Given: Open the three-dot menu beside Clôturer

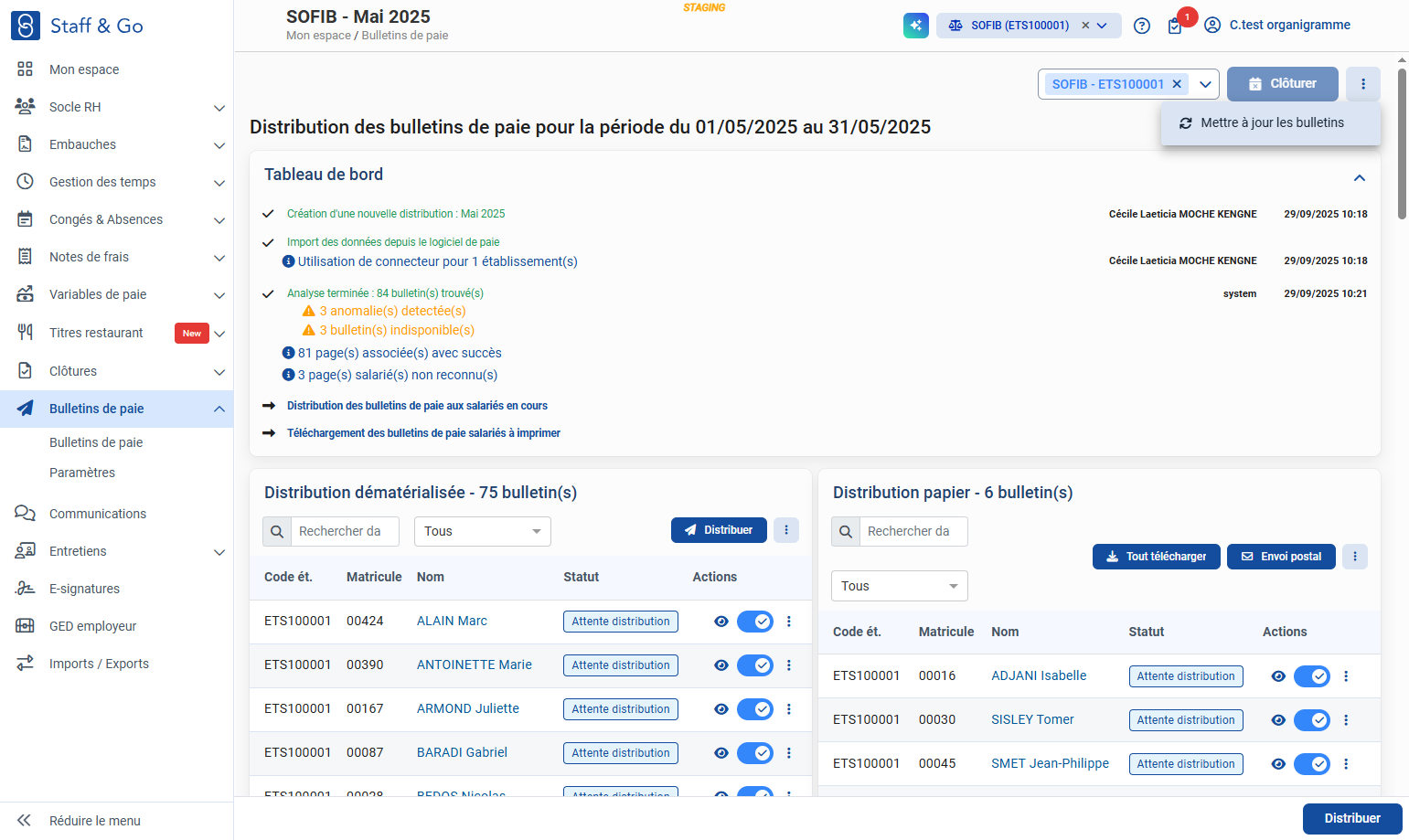Looking at the screenshot, I should coord(1363,84).
